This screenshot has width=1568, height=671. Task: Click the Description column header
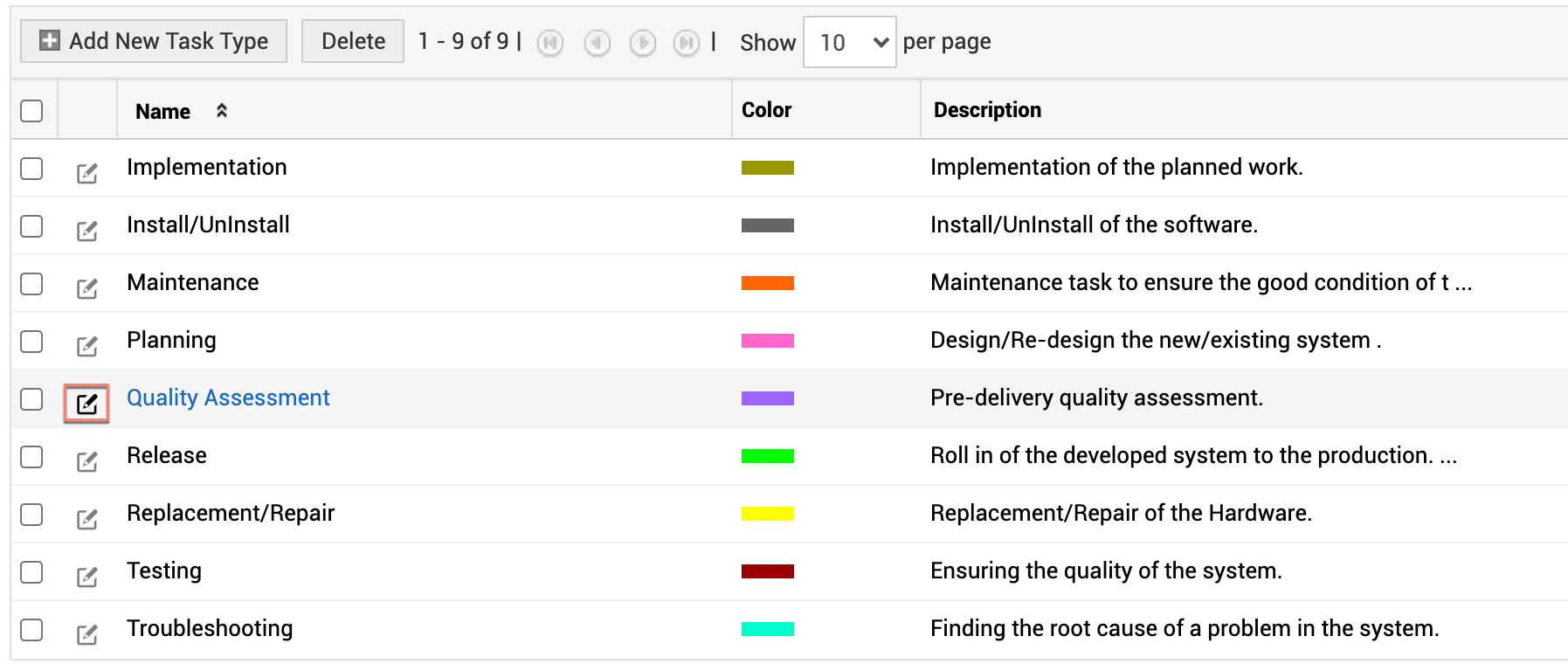(987, 110)
